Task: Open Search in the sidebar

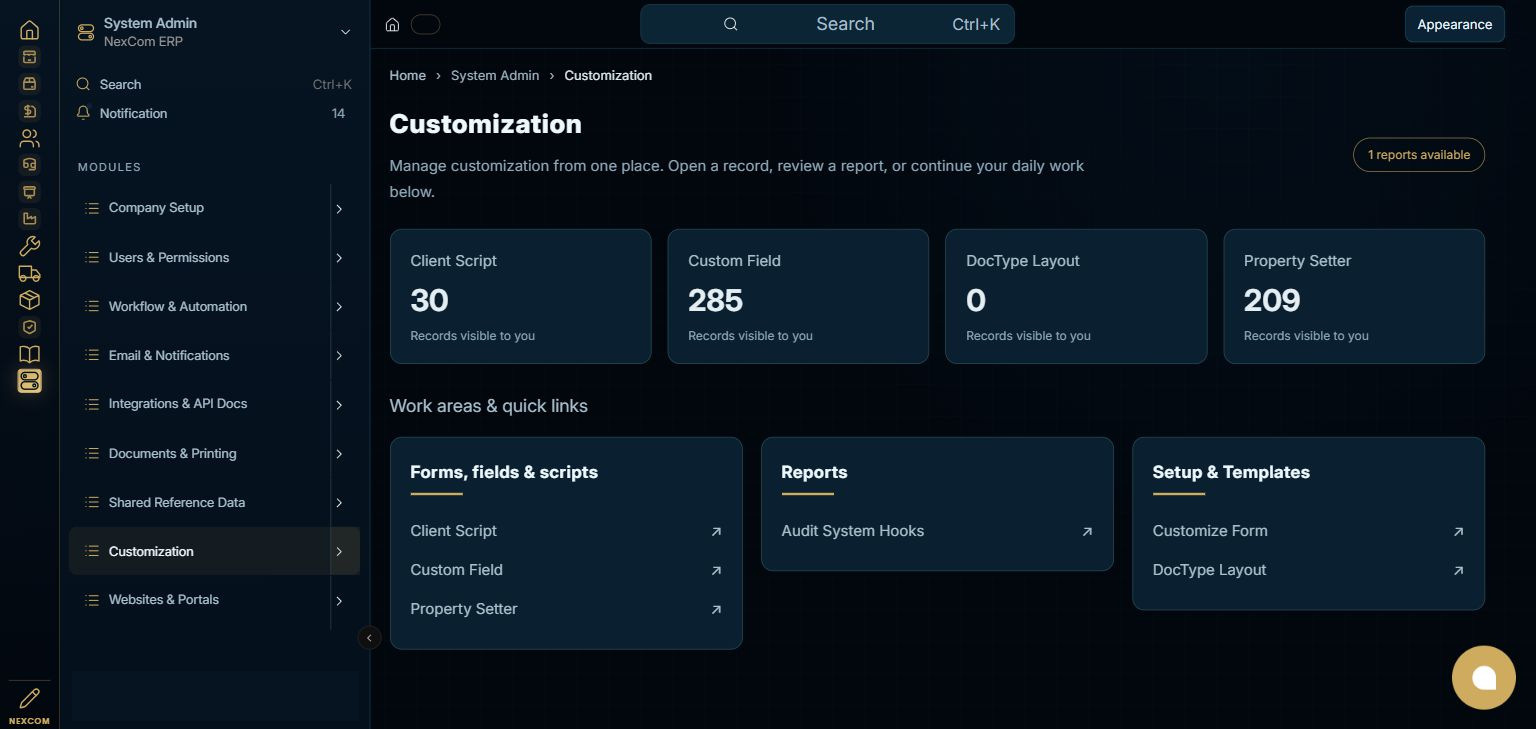Action: coord(214,85)
